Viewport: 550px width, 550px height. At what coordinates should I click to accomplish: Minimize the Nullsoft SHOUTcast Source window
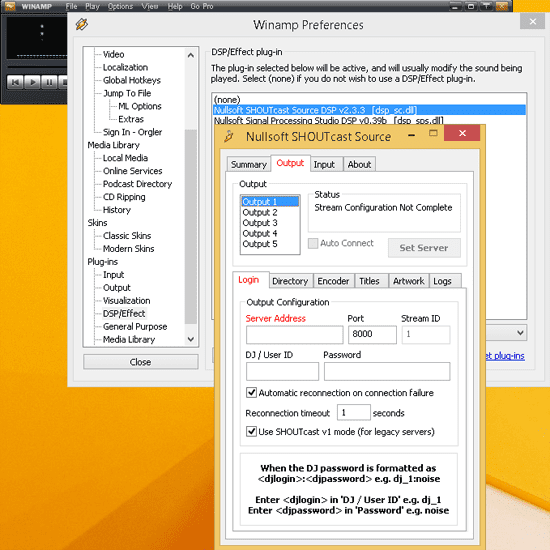tap(412, 134)
